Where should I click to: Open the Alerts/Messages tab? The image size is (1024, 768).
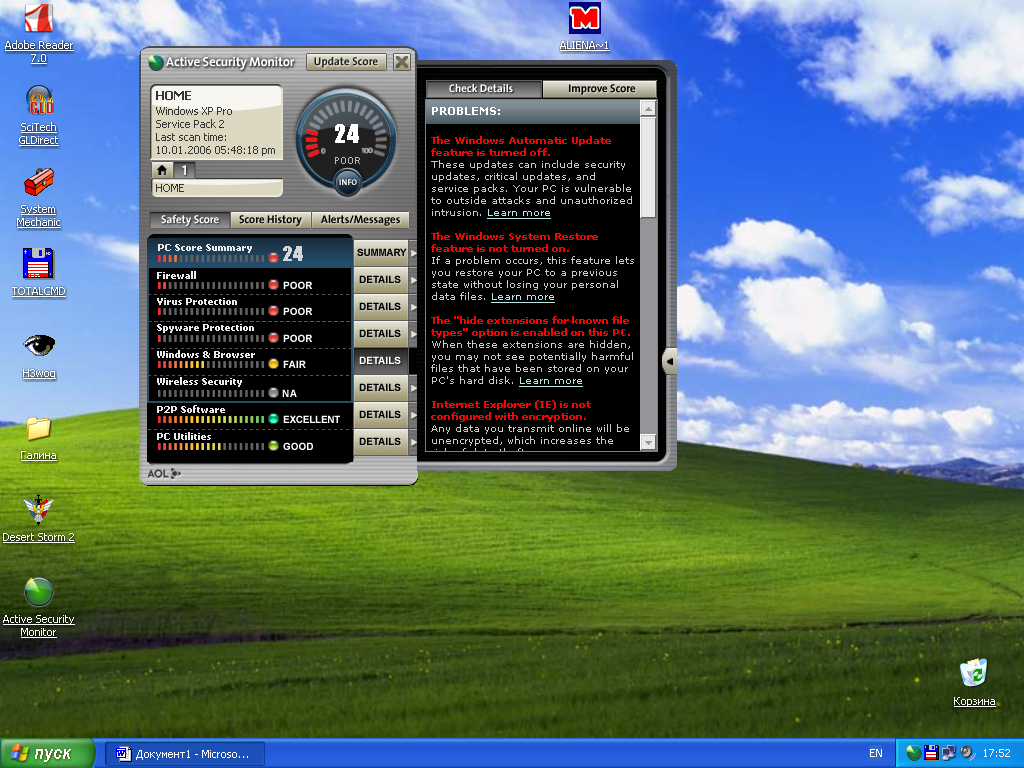[360, 219]
